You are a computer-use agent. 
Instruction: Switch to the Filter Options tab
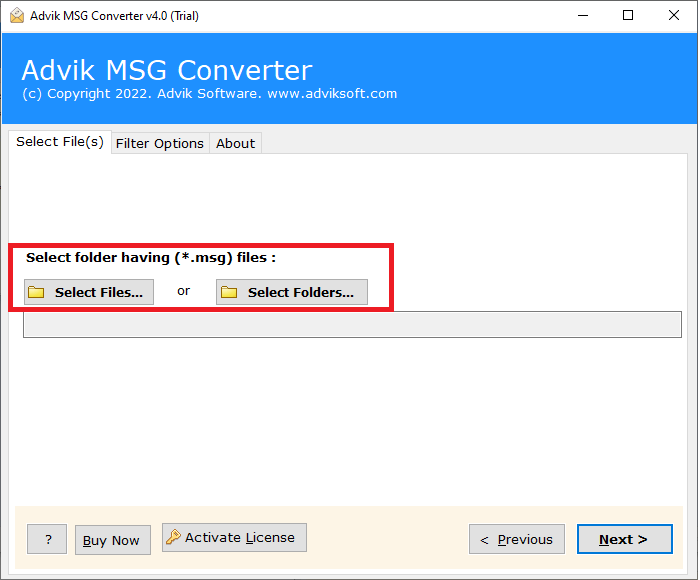tap(160, 143)
